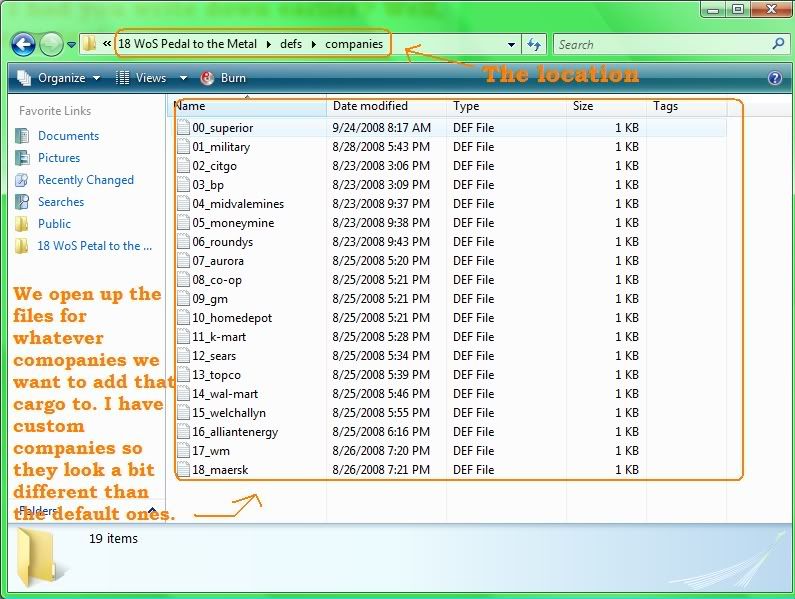Open Help via the question mark icon
795x599 pixels.
[x=775, y=78]
